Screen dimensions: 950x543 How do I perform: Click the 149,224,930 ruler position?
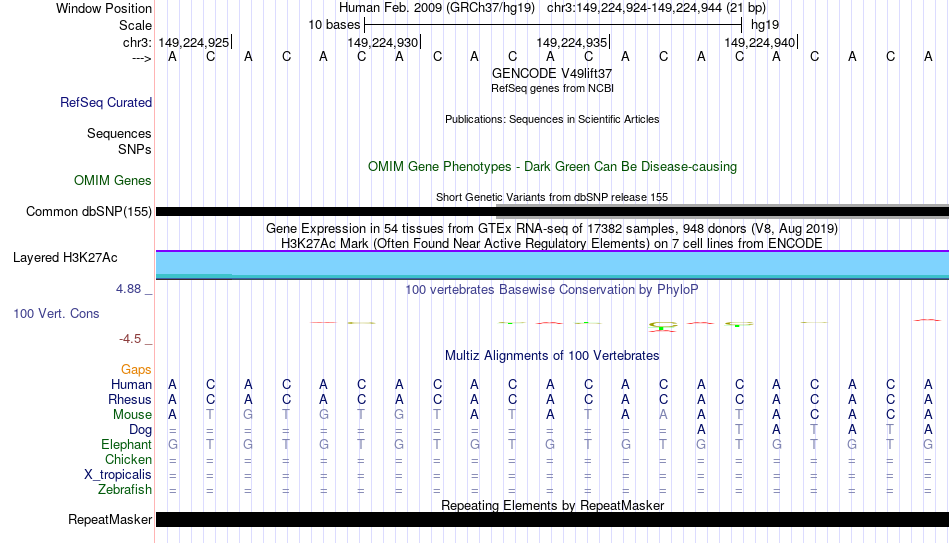pyautogui.click(x=383, y=42)
